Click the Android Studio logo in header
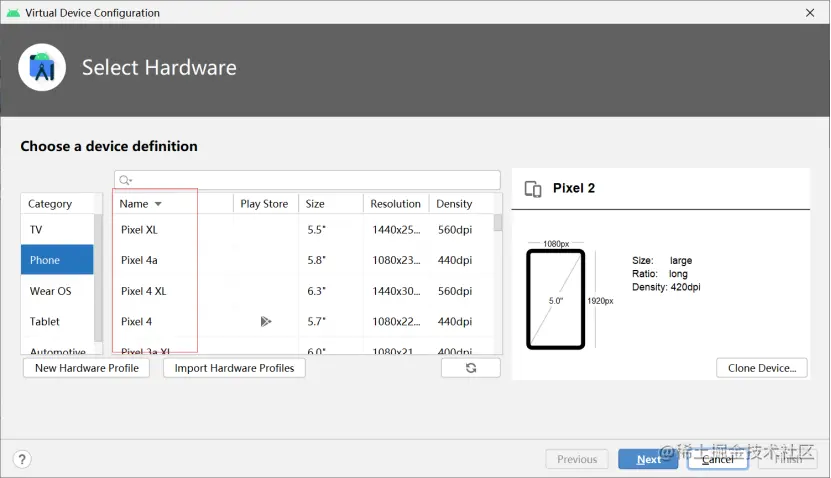Screen dimensions: 831x478 pos(42,67)
